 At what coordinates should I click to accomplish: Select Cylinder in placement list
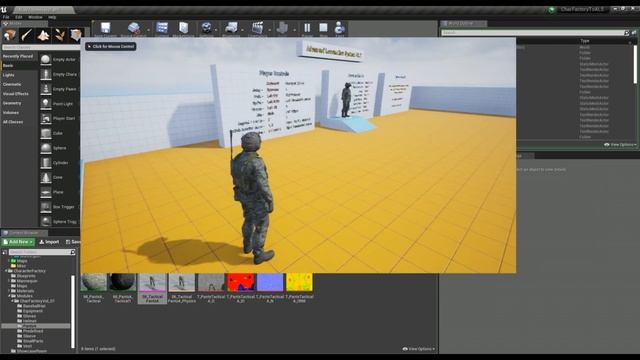click(x=60, y=162)
